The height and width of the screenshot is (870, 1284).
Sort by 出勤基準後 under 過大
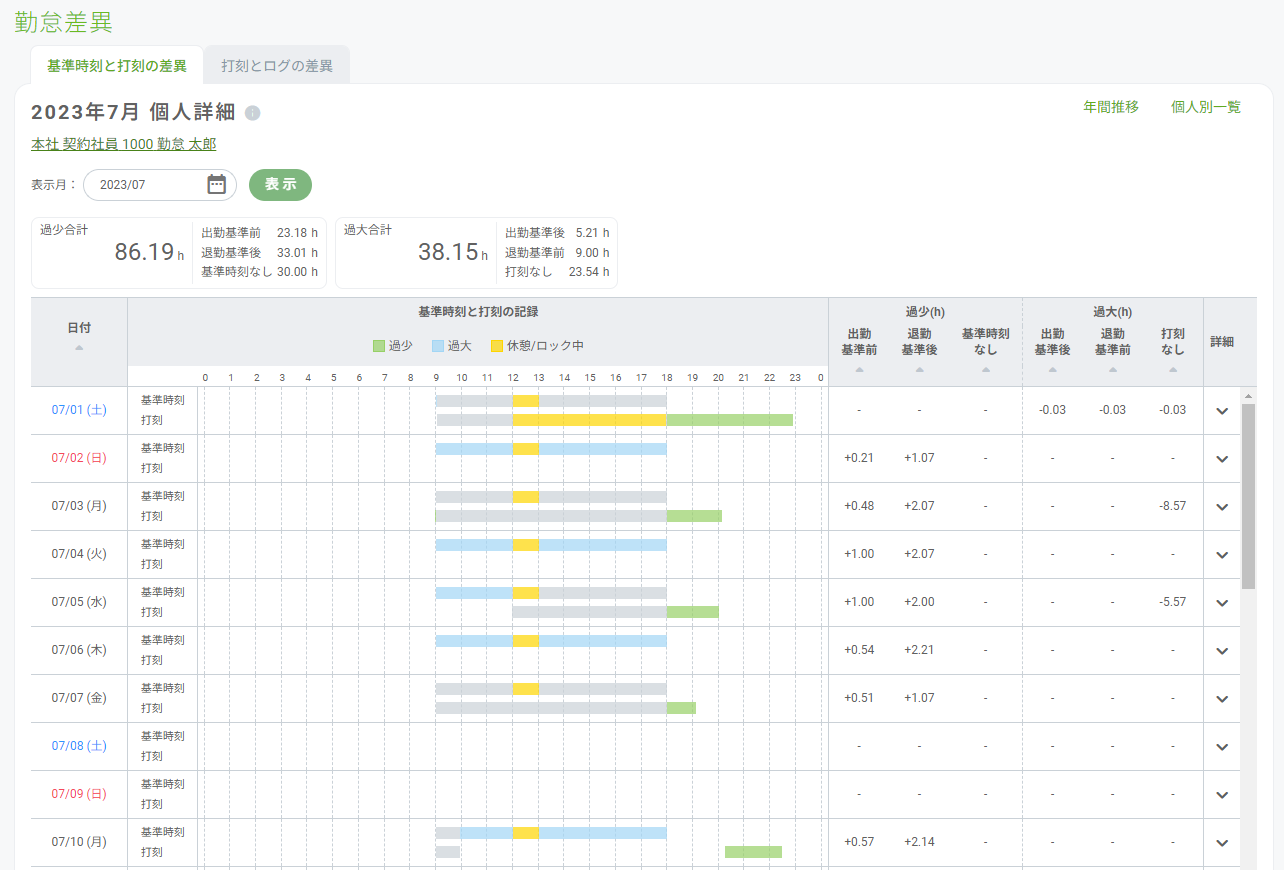click(x=1052, y=369)
